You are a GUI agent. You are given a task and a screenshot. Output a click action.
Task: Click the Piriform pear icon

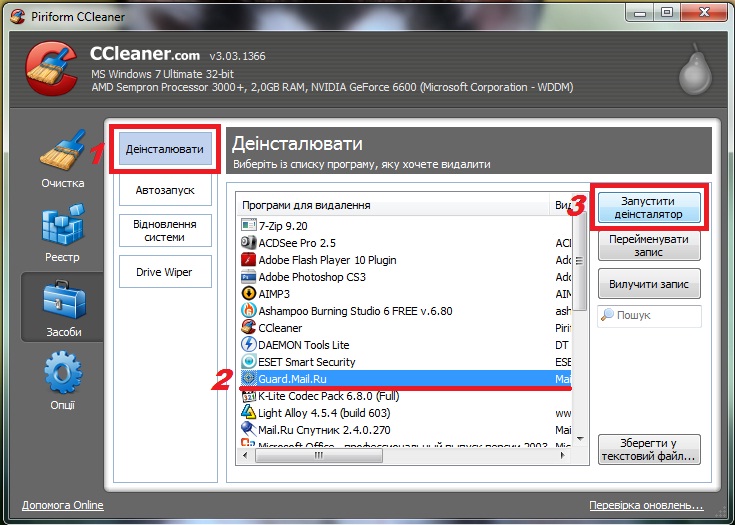pyautogui.click(x=696, y=69)
